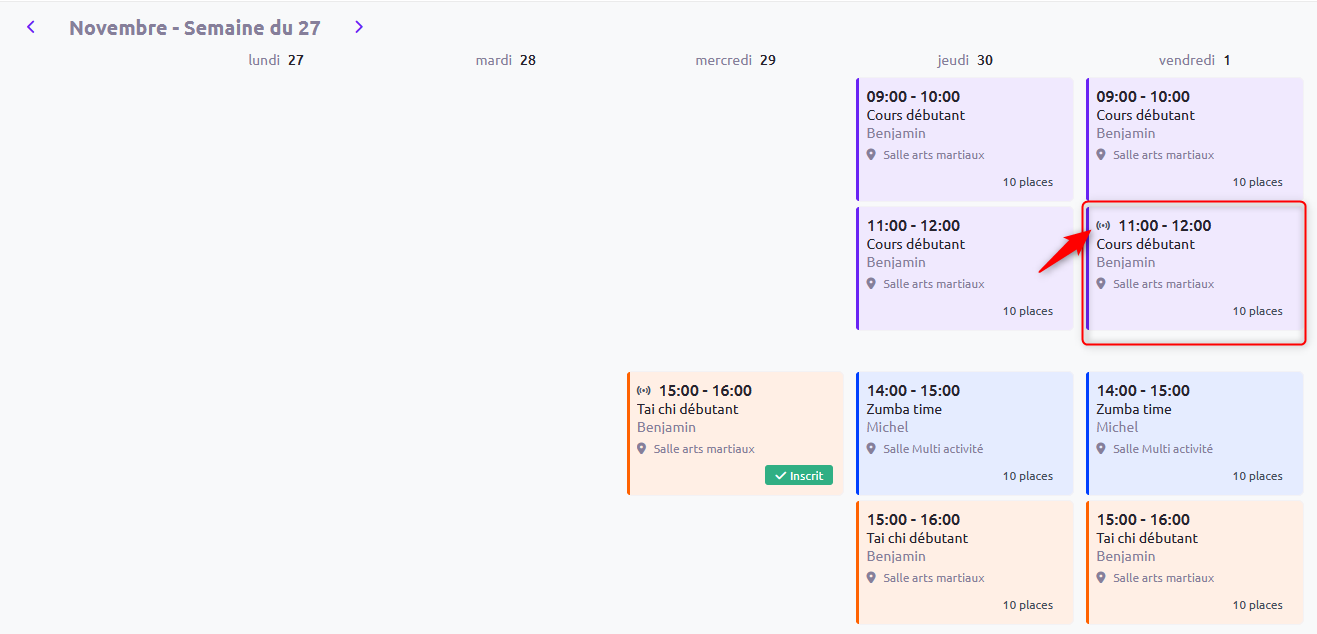The width and height of the screenshot is (1317, 634).
Task: Click location pin on Friday Zumba time
Action: tap(1101, 449)
